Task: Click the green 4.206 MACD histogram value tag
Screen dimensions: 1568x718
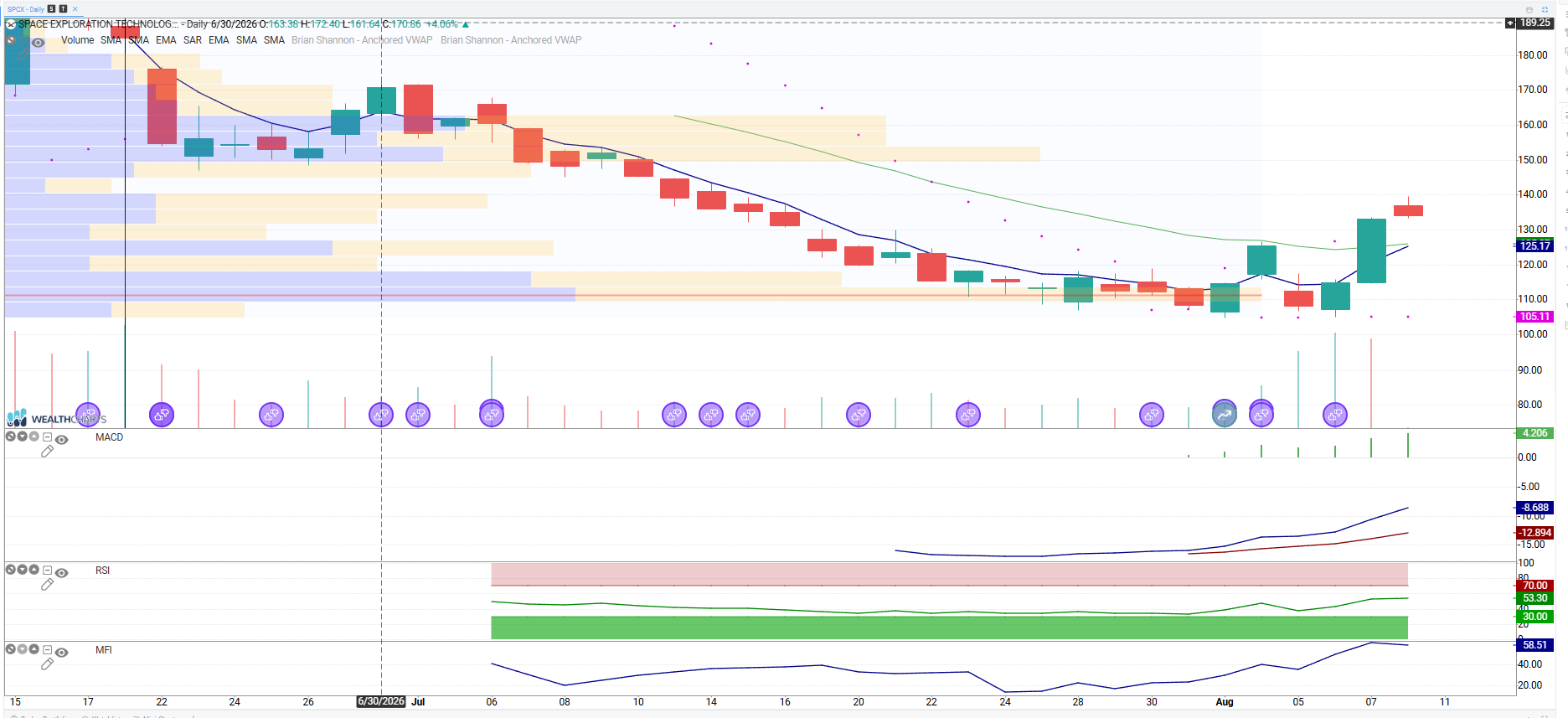Action: point(1535,433)
